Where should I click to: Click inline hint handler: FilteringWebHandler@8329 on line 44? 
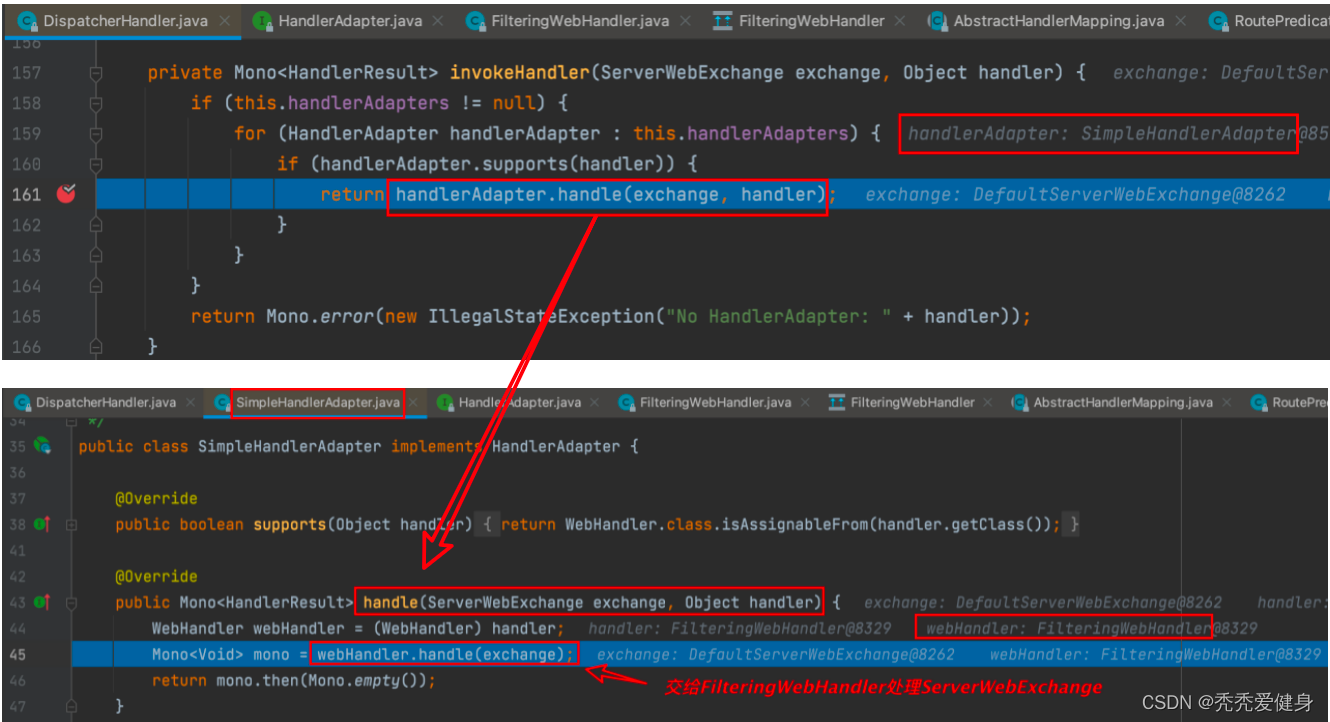(740, 628)
